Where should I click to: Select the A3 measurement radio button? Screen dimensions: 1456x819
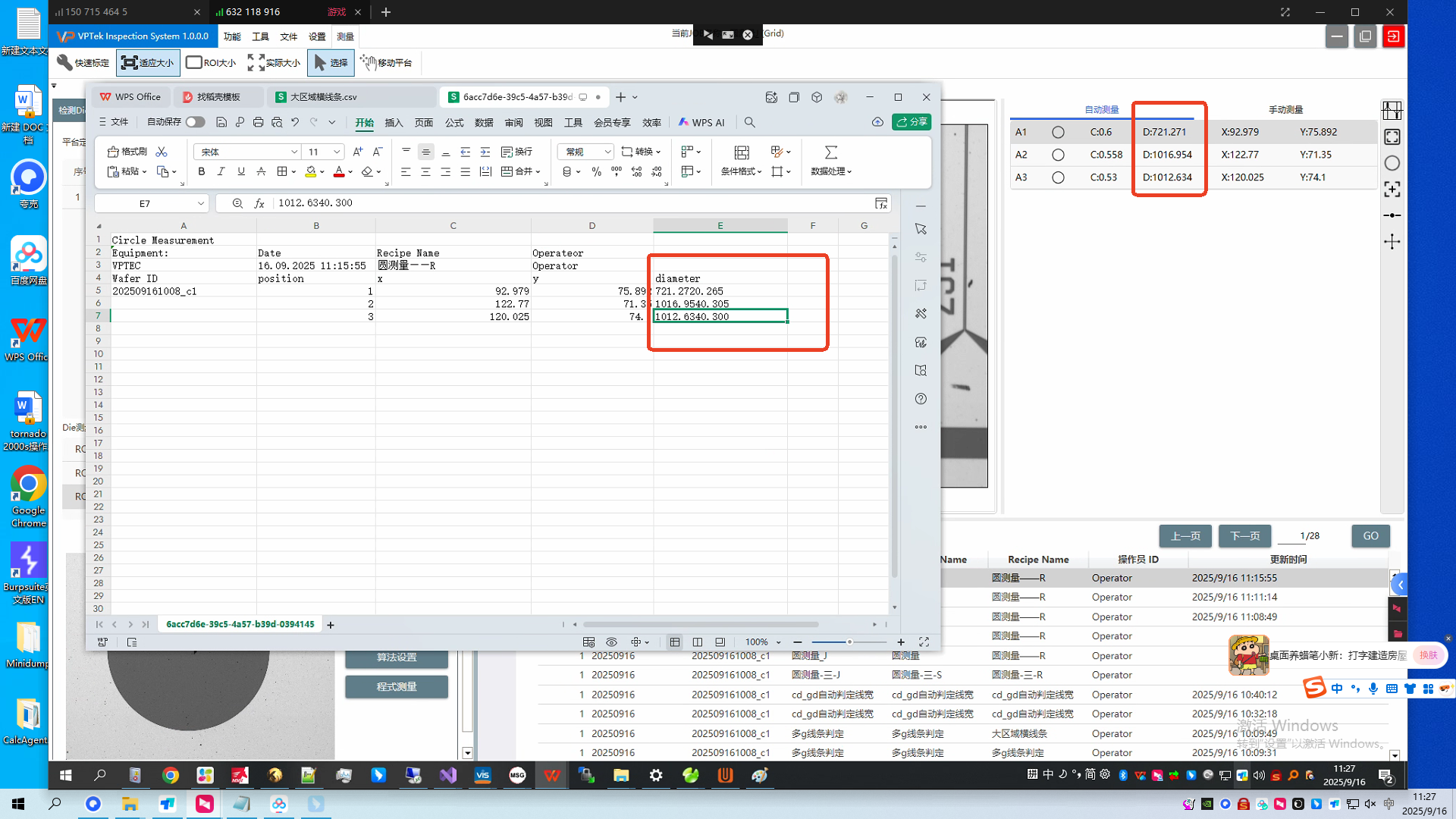(x=1058, y=177)
